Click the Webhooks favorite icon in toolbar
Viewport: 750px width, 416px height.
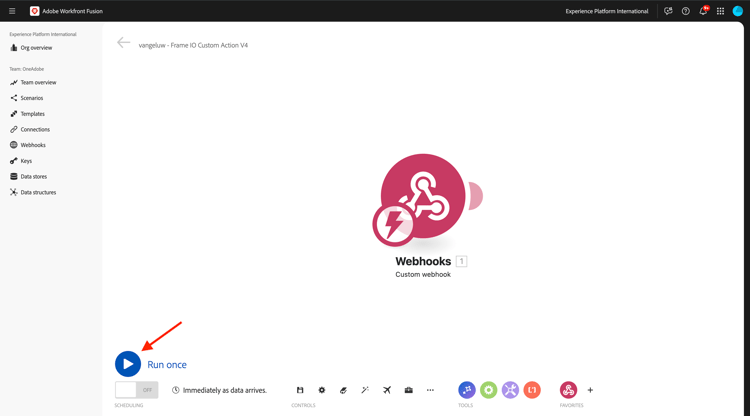tap(568, 390)
